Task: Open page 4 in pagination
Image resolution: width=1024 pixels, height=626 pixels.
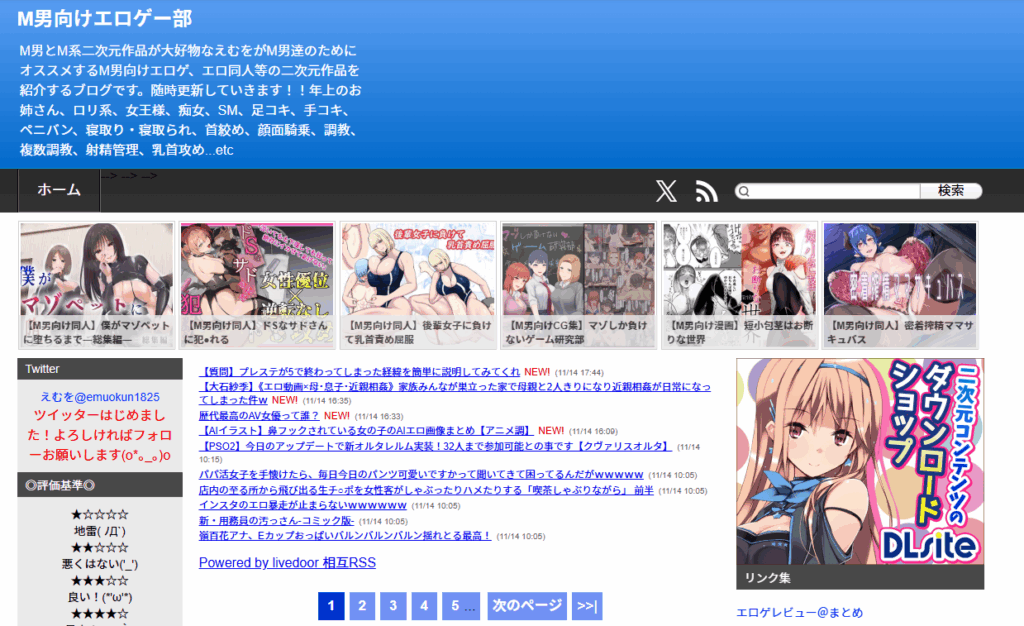Action: [424, 606]
